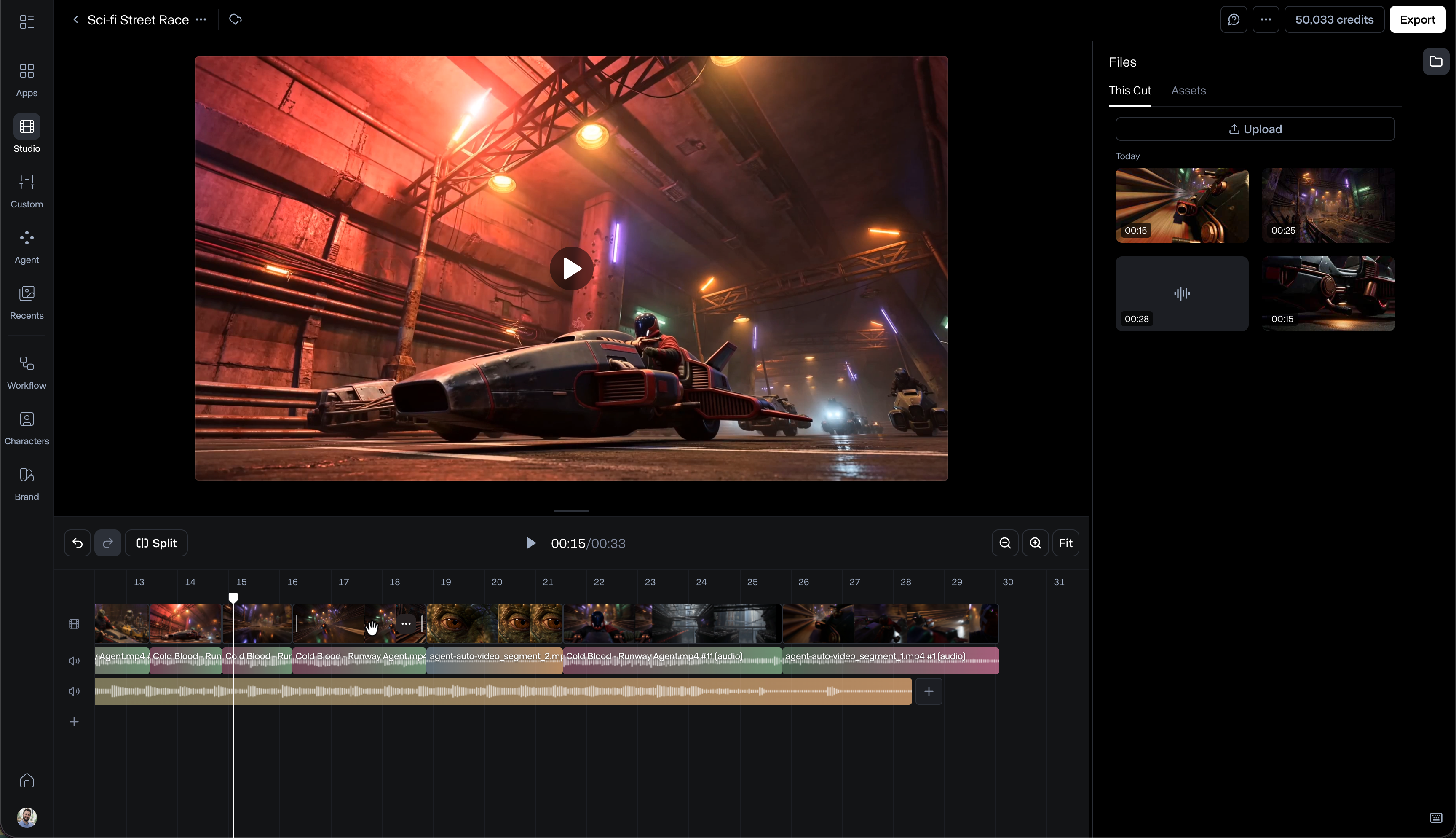Click the cloud sync status icon
Viewport: 1456px width, 838px height.
coord(235,19)
